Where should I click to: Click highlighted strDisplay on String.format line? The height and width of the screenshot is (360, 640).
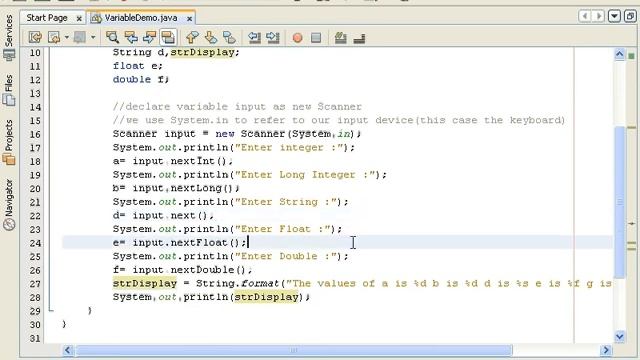point(145,283)
